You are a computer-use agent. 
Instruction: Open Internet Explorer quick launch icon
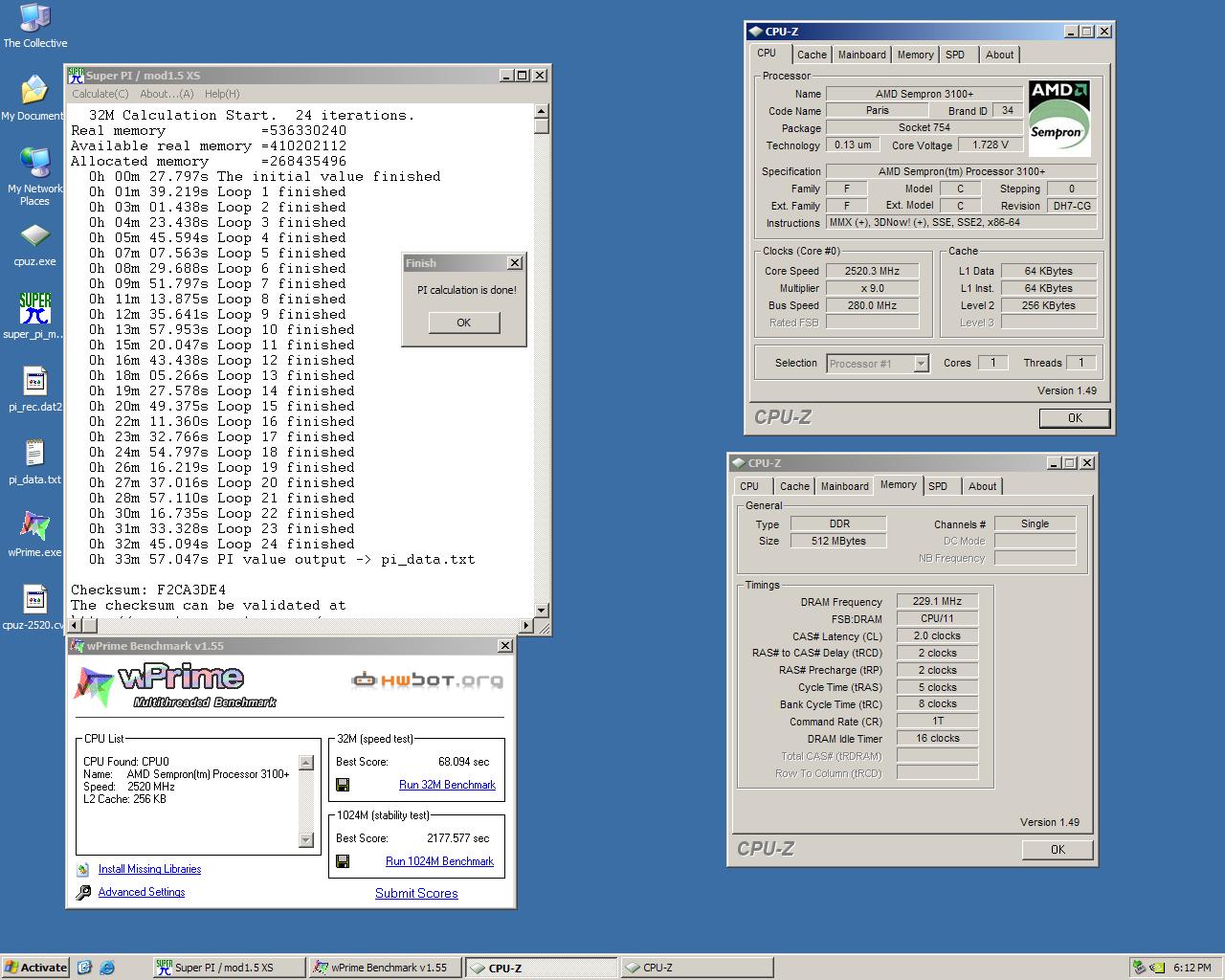[x=106, y=968]
